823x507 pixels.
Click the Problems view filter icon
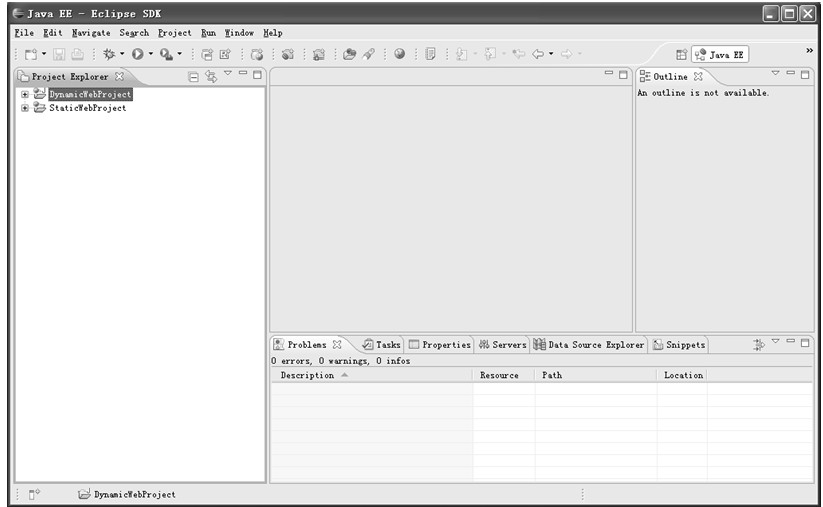click(x=758, y=345)
